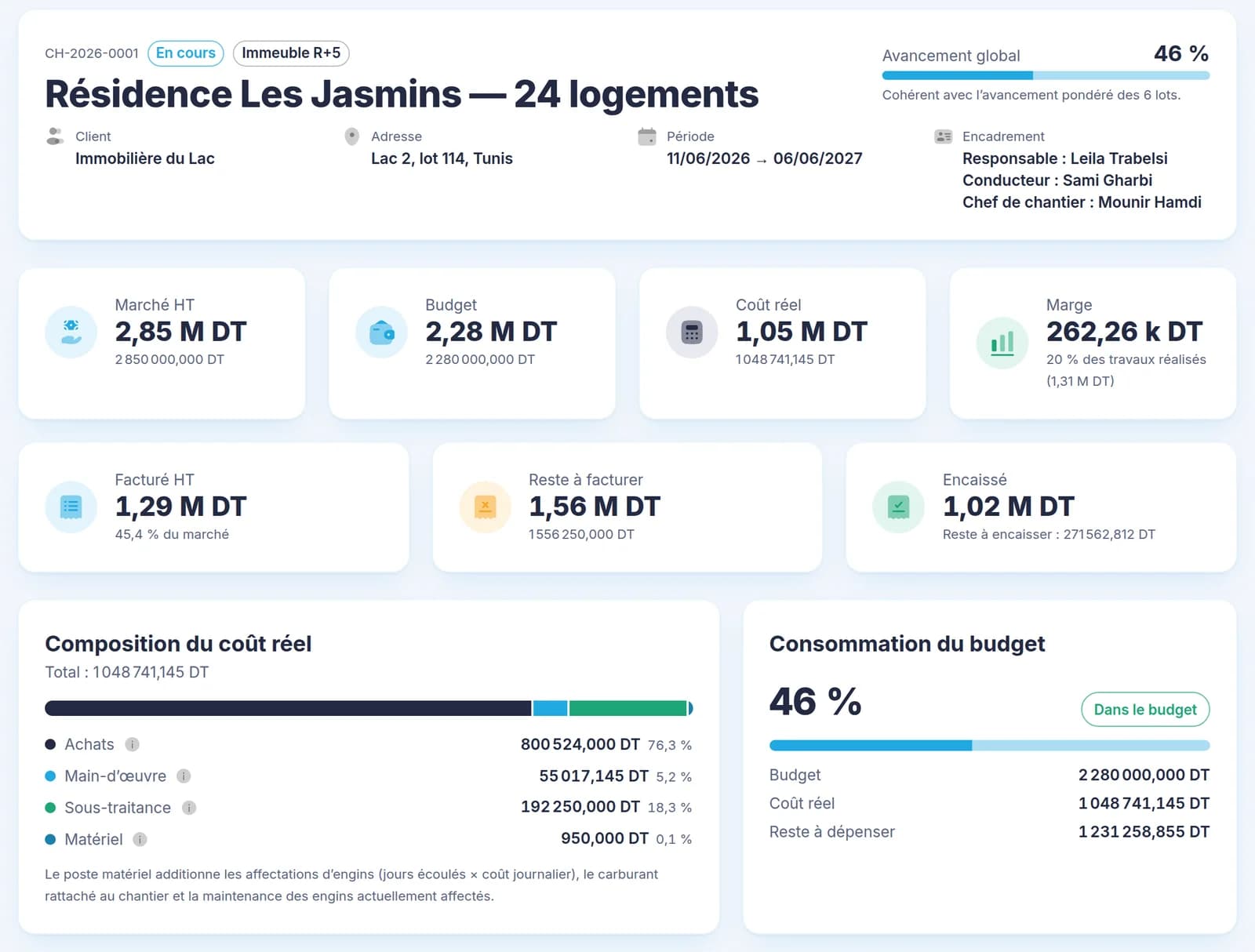
Task: Open the info icon next to Main-d'œuvre
Action: pyautogui.click(x=184, y=776)
